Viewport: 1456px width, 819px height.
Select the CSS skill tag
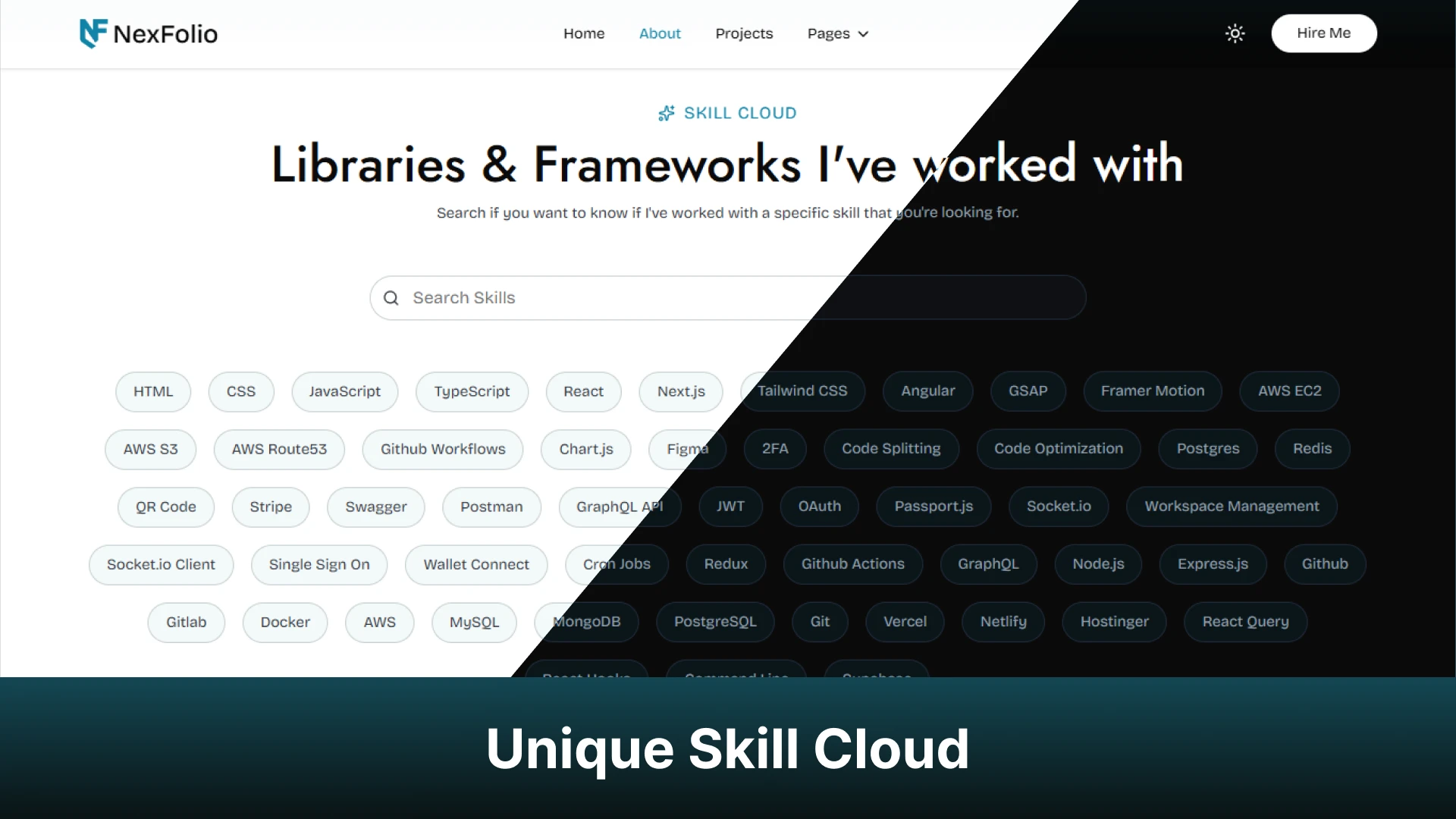click(241, 391)
